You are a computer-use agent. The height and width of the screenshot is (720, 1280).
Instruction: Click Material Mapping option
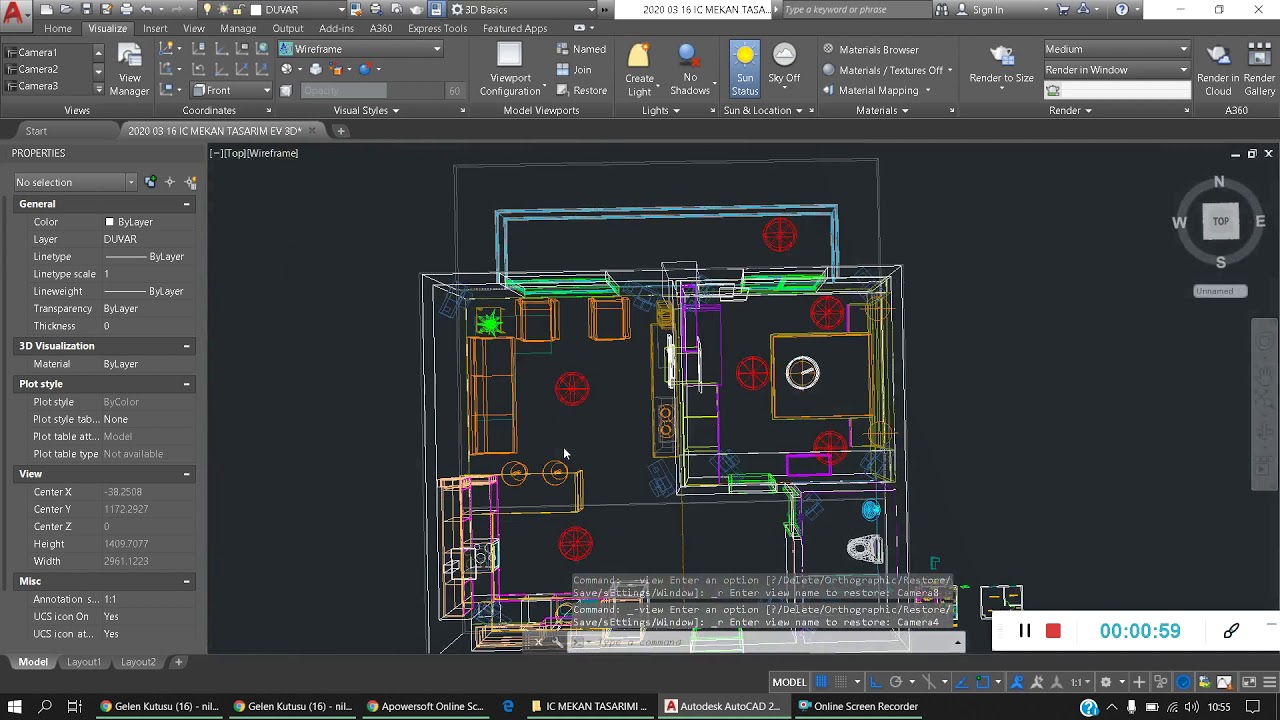coord(876,90)
